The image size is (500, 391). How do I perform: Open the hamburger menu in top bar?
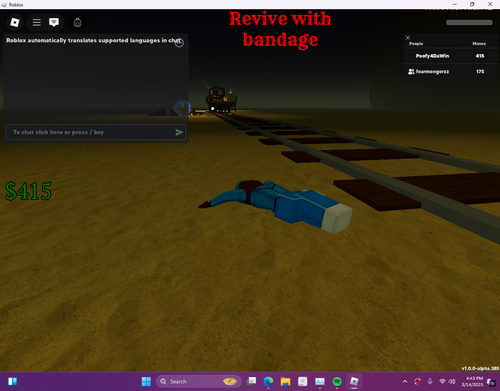tap(36, 22)
